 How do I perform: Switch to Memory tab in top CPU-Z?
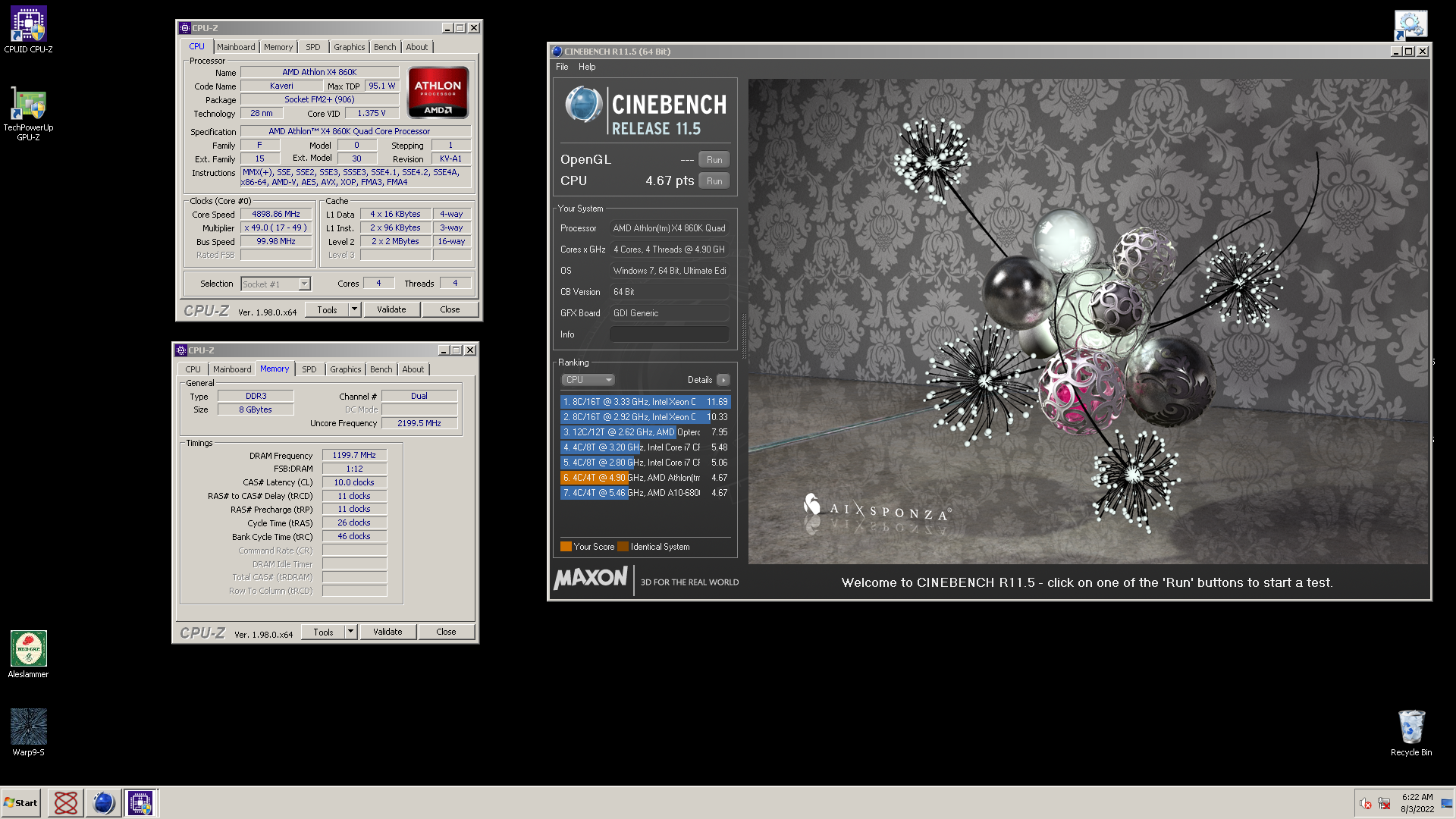point(278,47)
